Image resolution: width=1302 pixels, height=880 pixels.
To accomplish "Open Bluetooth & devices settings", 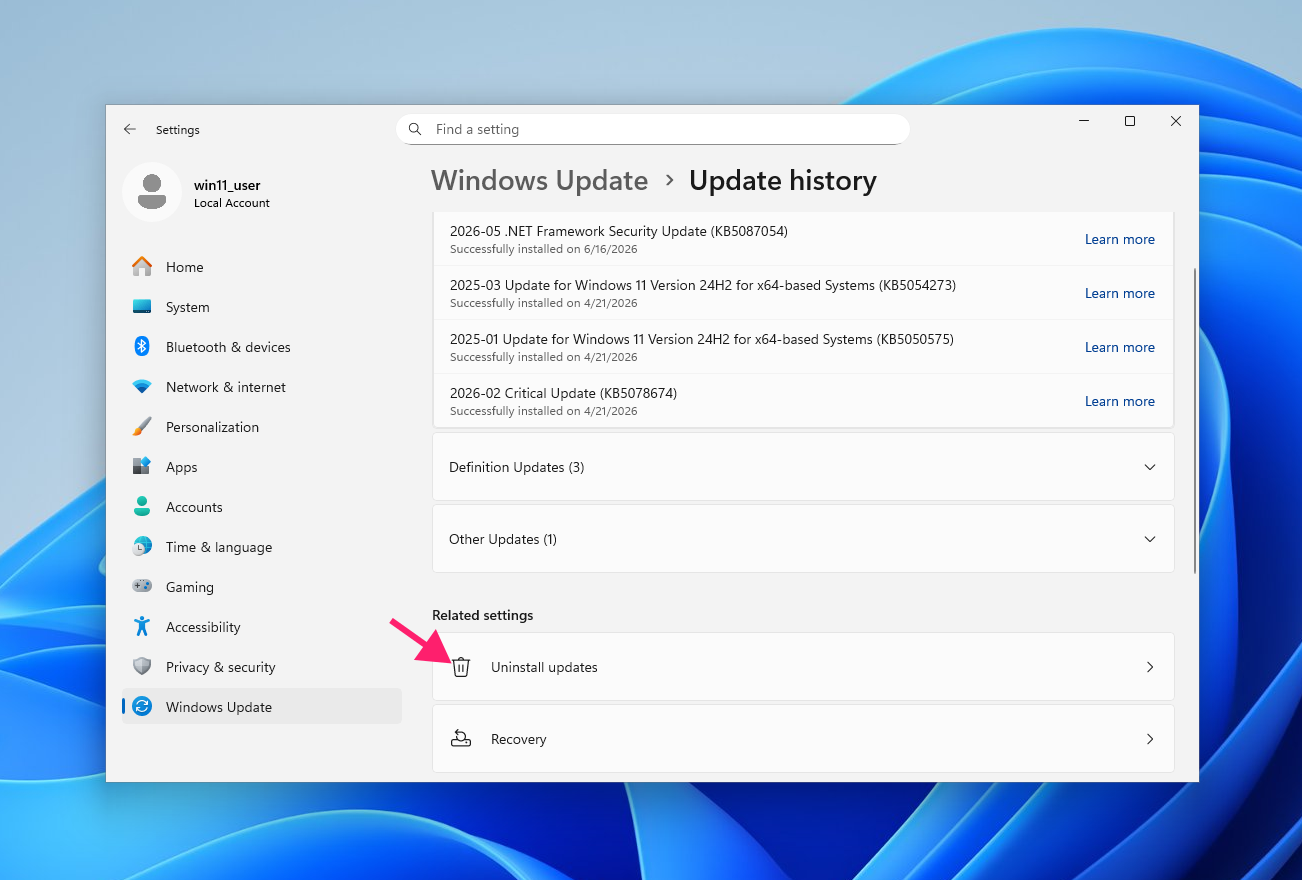I will (262, 347).
